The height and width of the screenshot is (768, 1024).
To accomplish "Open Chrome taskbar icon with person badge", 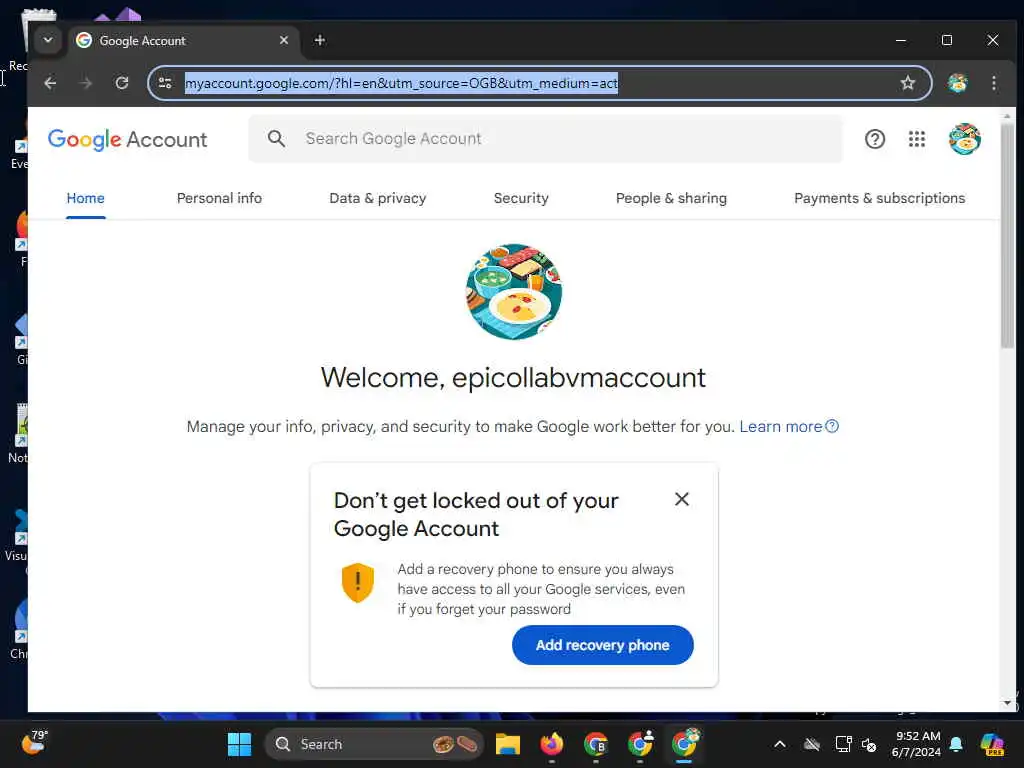I will pyautogui.click(x=640, y=744).
